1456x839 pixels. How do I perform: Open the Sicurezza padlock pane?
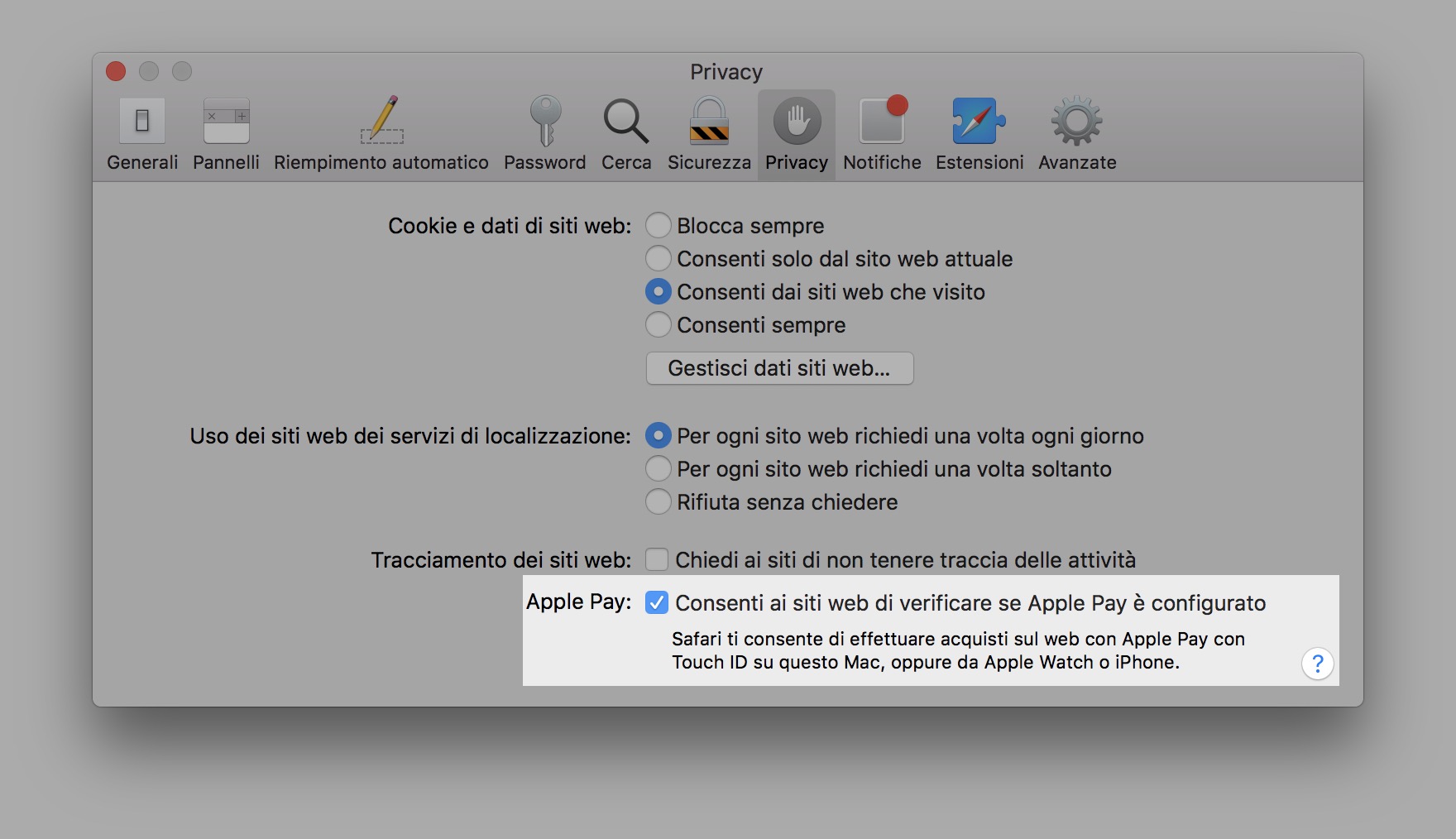click(709, 135)
